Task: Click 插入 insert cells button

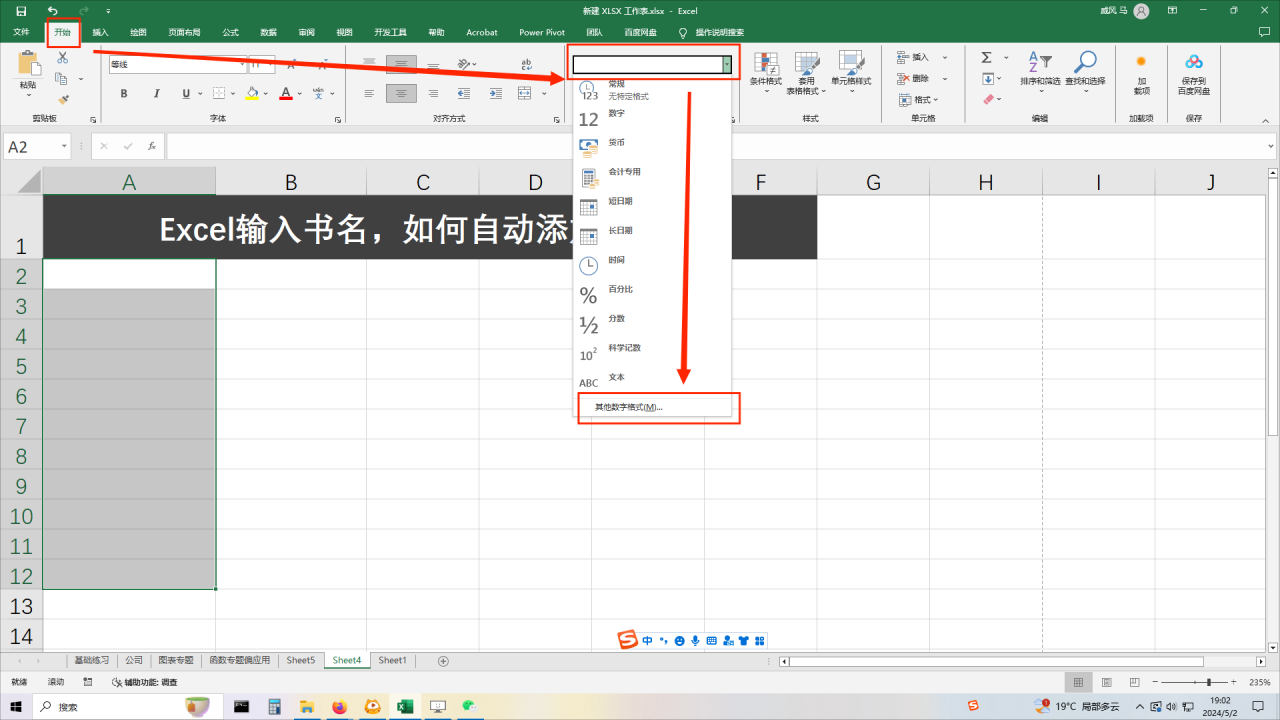Action: tap(914, 57)
